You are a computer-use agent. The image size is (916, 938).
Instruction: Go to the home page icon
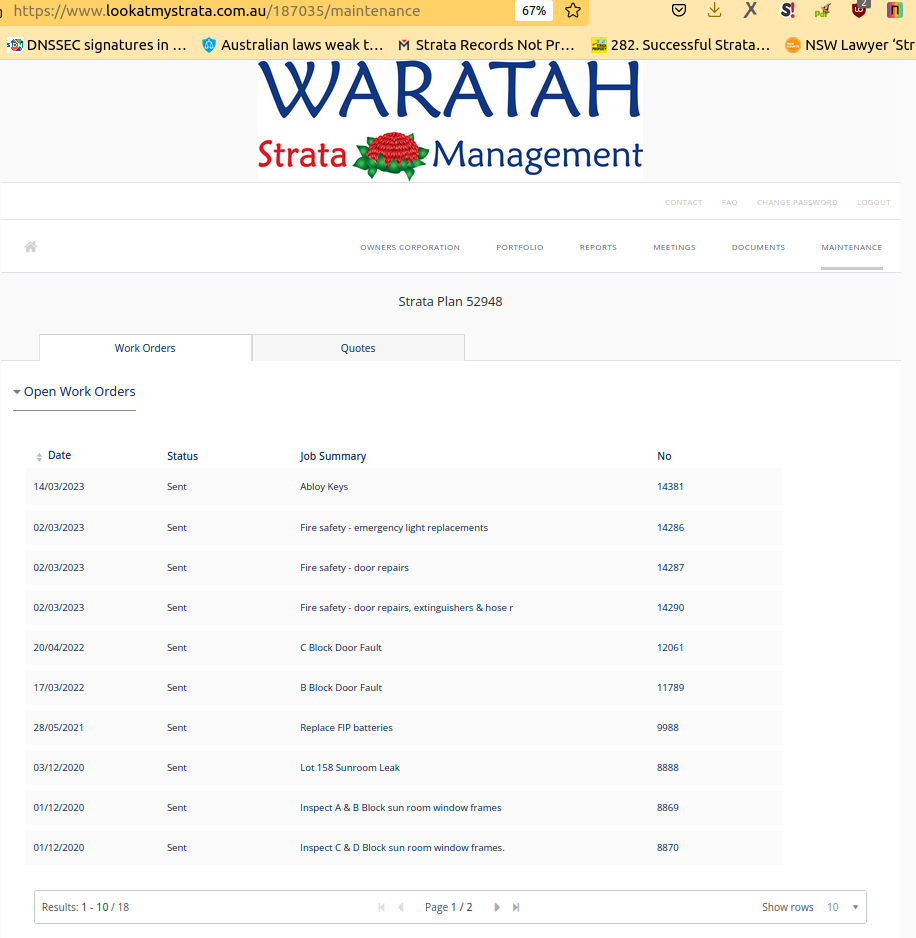tap(31, 246)
